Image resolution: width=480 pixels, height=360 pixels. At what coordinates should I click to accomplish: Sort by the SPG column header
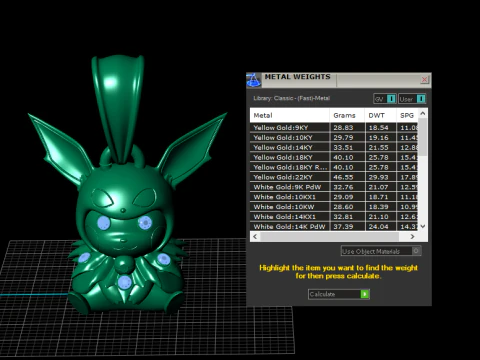click(x=407, y=115)
